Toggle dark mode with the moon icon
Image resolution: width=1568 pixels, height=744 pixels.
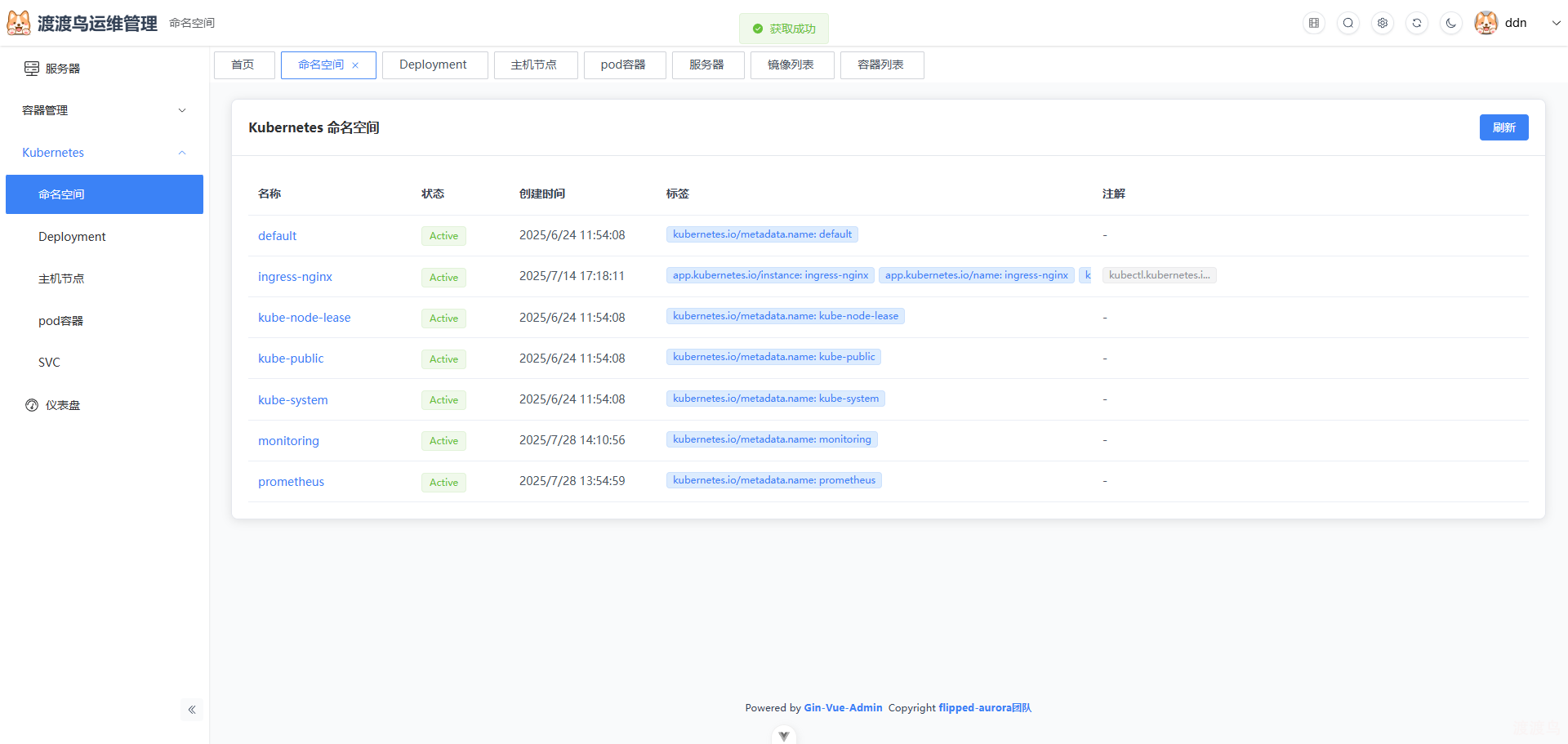pos(1450,23)
